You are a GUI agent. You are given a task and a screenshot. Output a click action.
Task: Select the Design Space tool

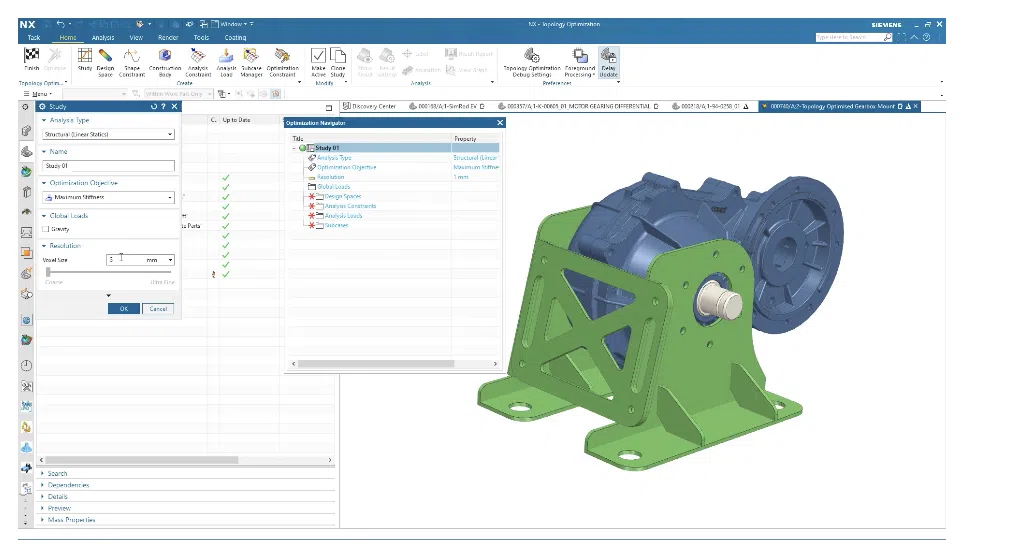point(105,56)
